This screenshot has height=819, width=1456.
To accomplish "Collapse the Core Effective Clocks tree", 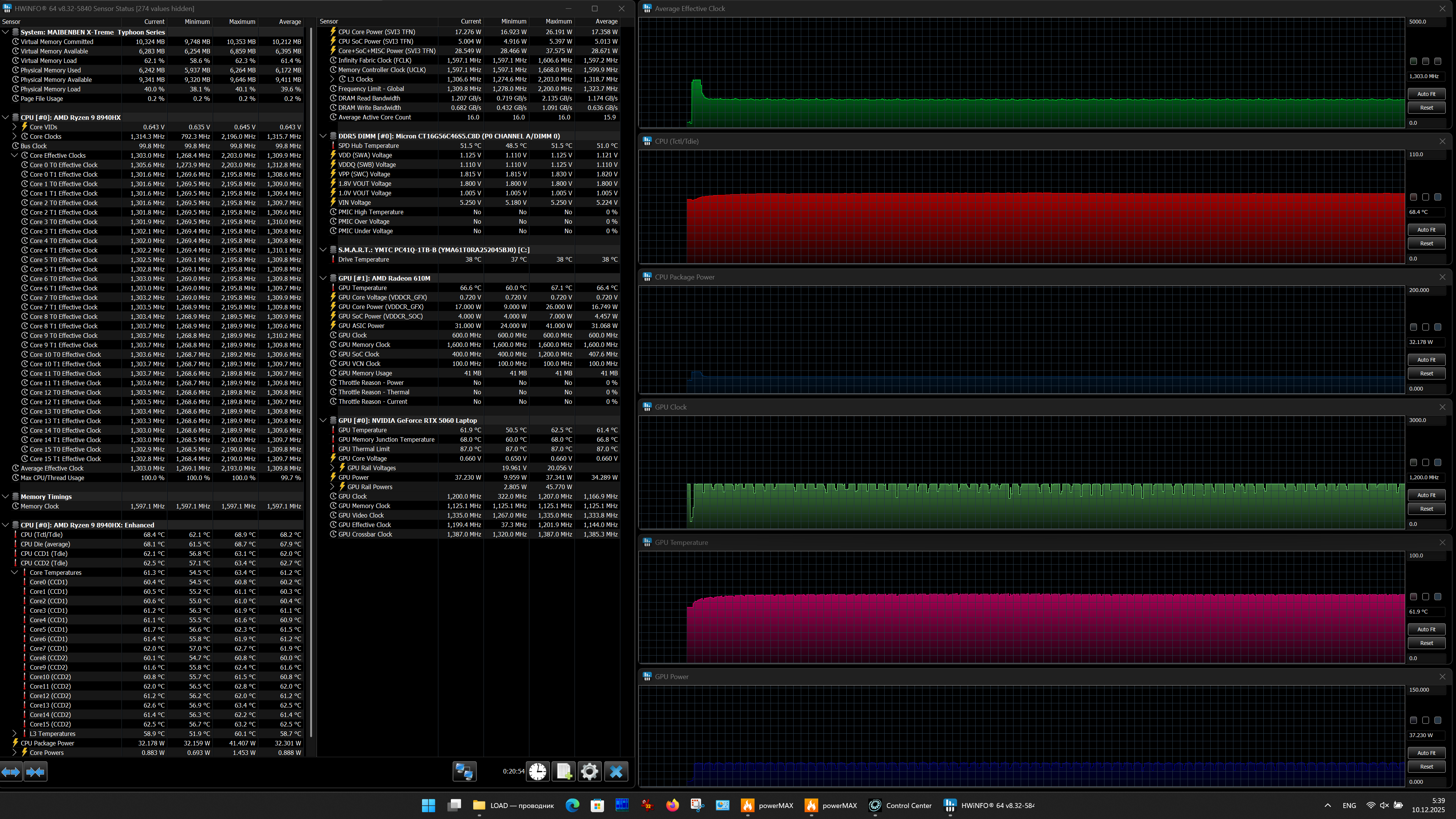I will tap(15, 155).
